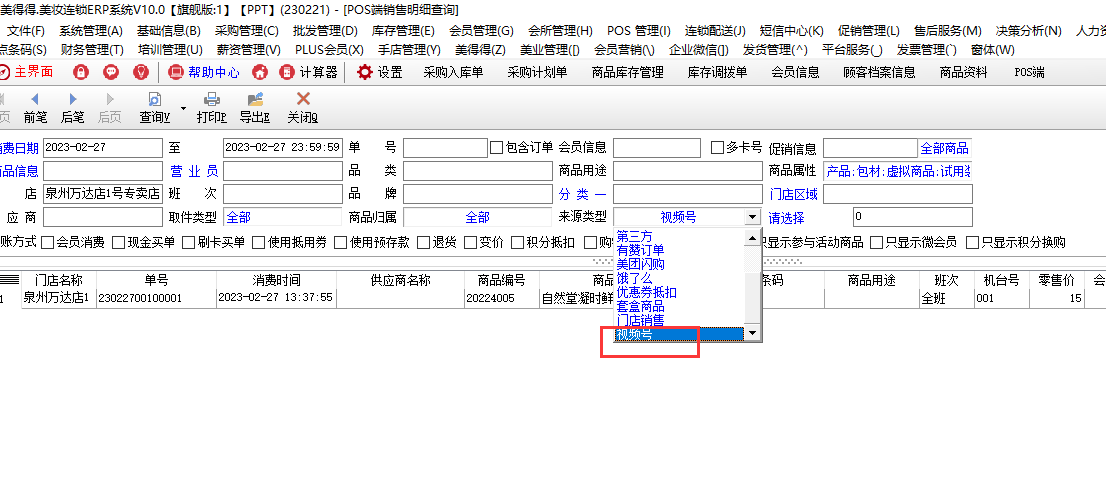The image size is (1106, 485).
Task: Click the table corner menu icon
Action: 9,280
